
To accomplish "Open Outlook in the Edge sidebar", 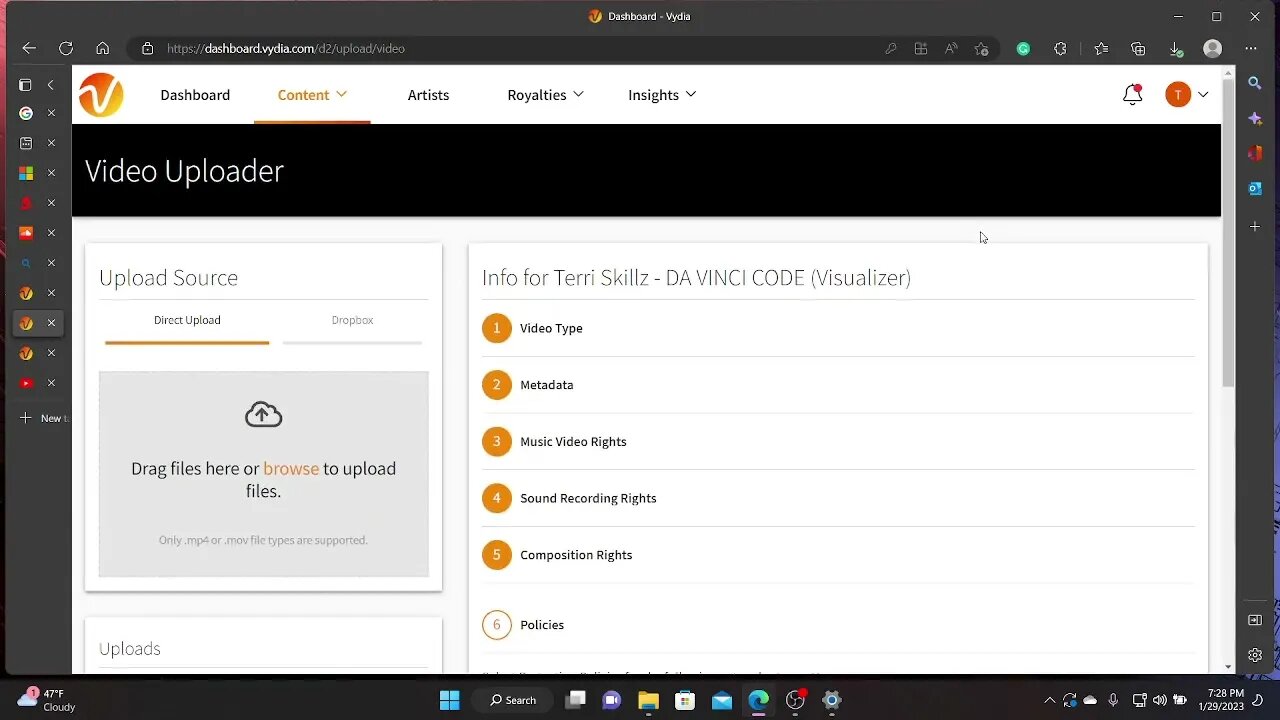I will [1255, 188].
